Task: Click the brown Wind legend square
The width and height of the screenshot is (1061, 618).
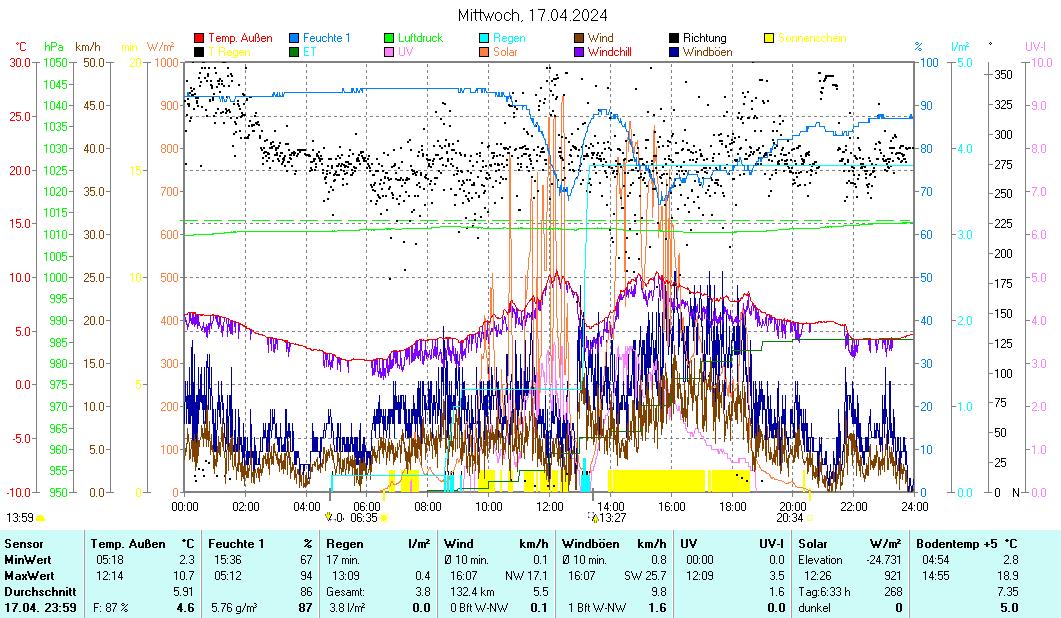Action: tap(580, 38)
